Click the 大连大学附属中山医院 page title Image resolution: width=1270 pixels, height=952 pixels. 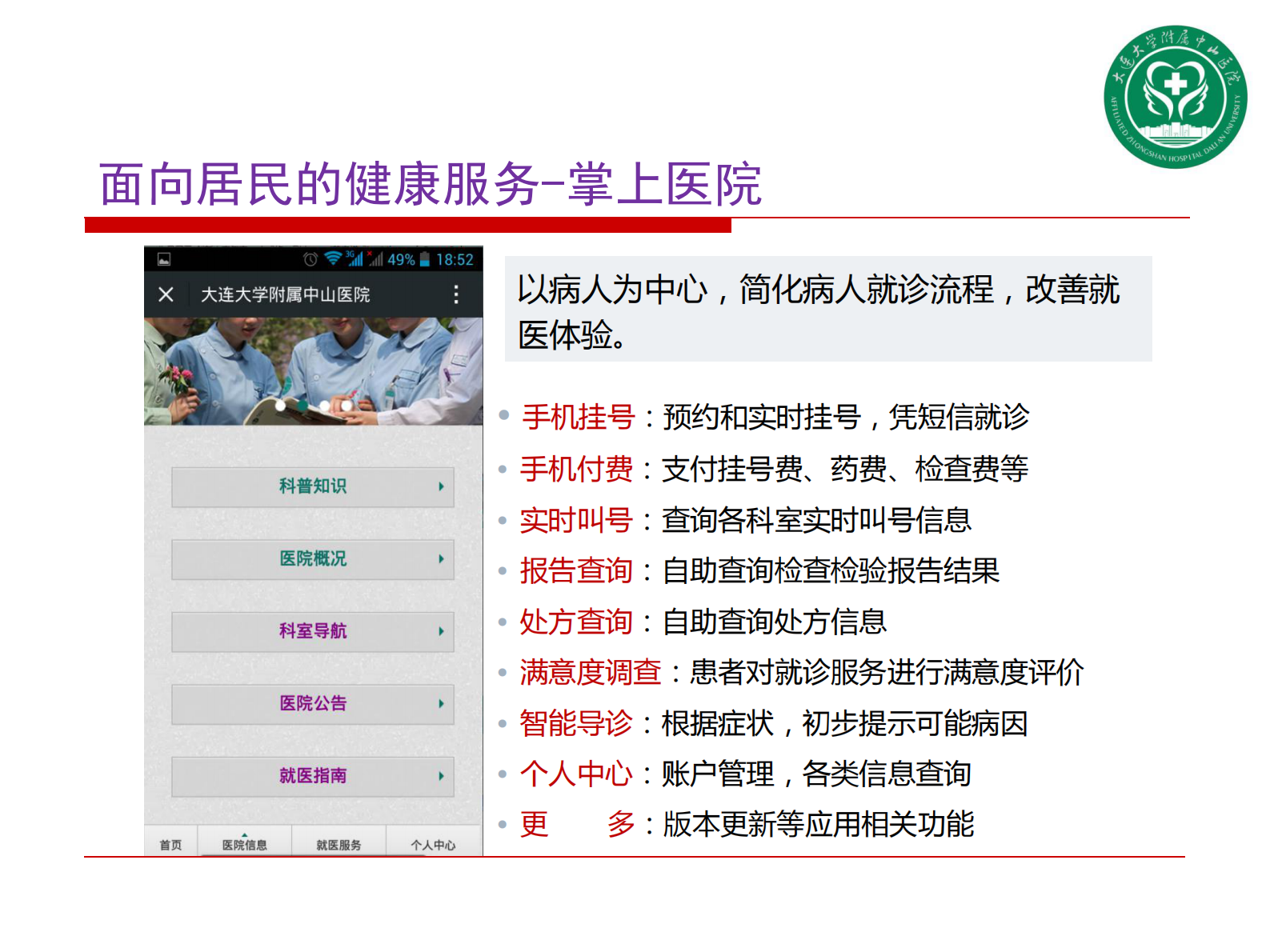(x=285, y=294)
